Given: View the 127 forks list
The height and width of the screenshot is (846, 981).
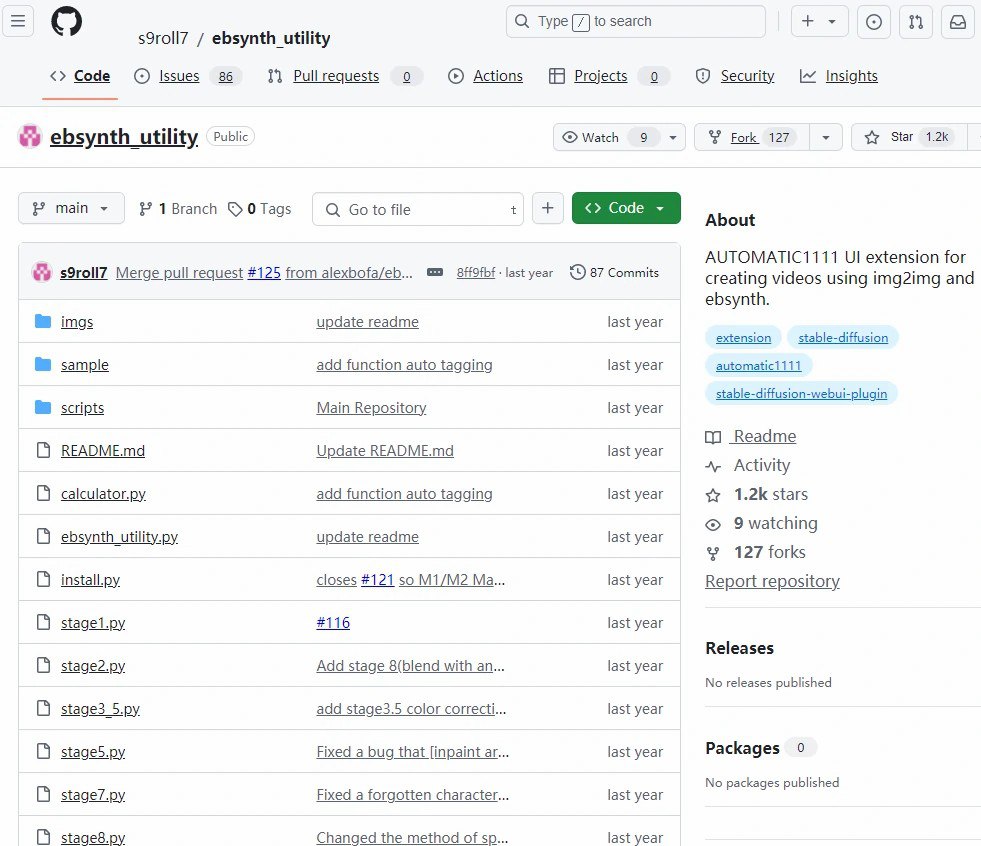Looking at the screenshot, I should (755, 552).
